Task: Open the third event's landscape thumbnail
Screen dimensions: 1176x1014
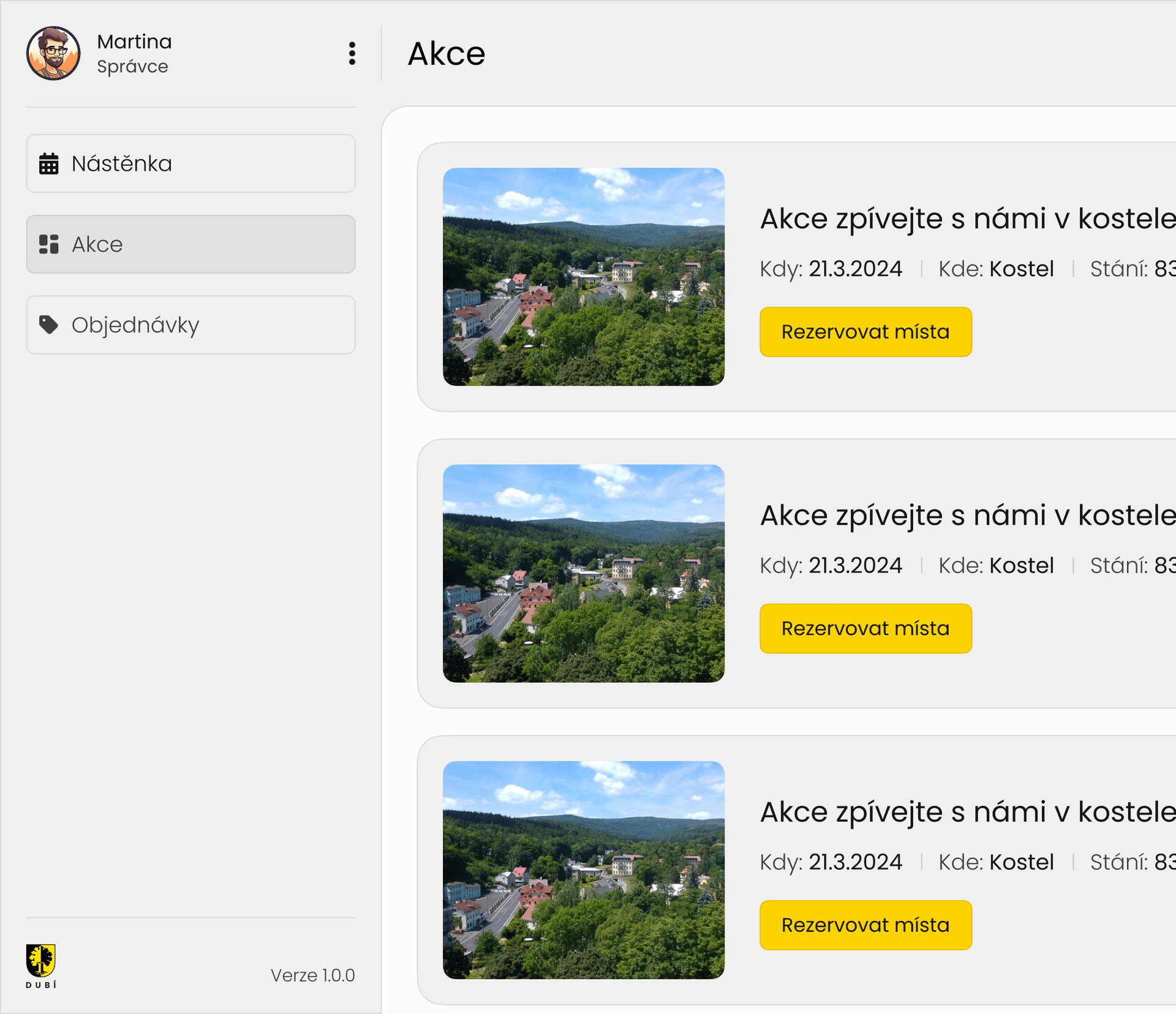Action: pyautogui.click(x=583, y=869)
